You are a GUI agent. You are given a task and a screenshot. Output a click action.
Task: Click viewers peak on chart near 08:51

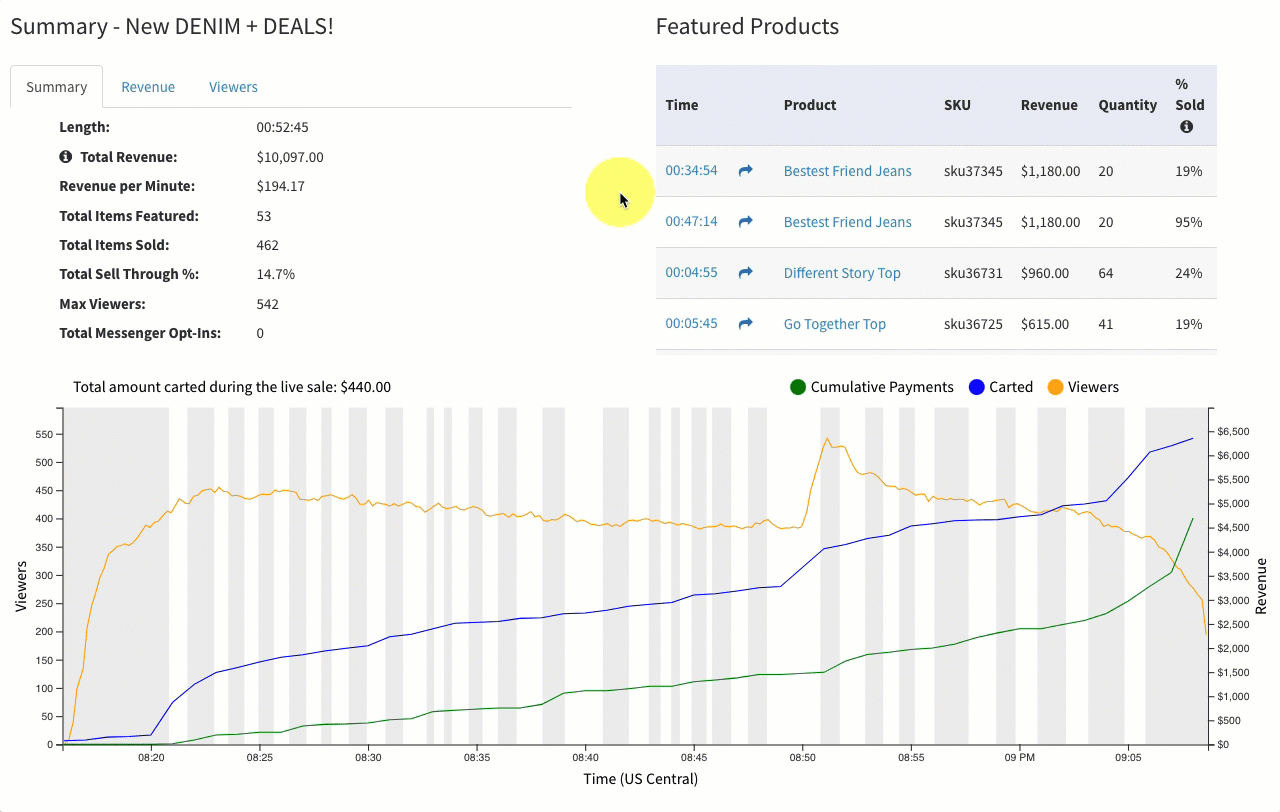(x=827, y=439)
